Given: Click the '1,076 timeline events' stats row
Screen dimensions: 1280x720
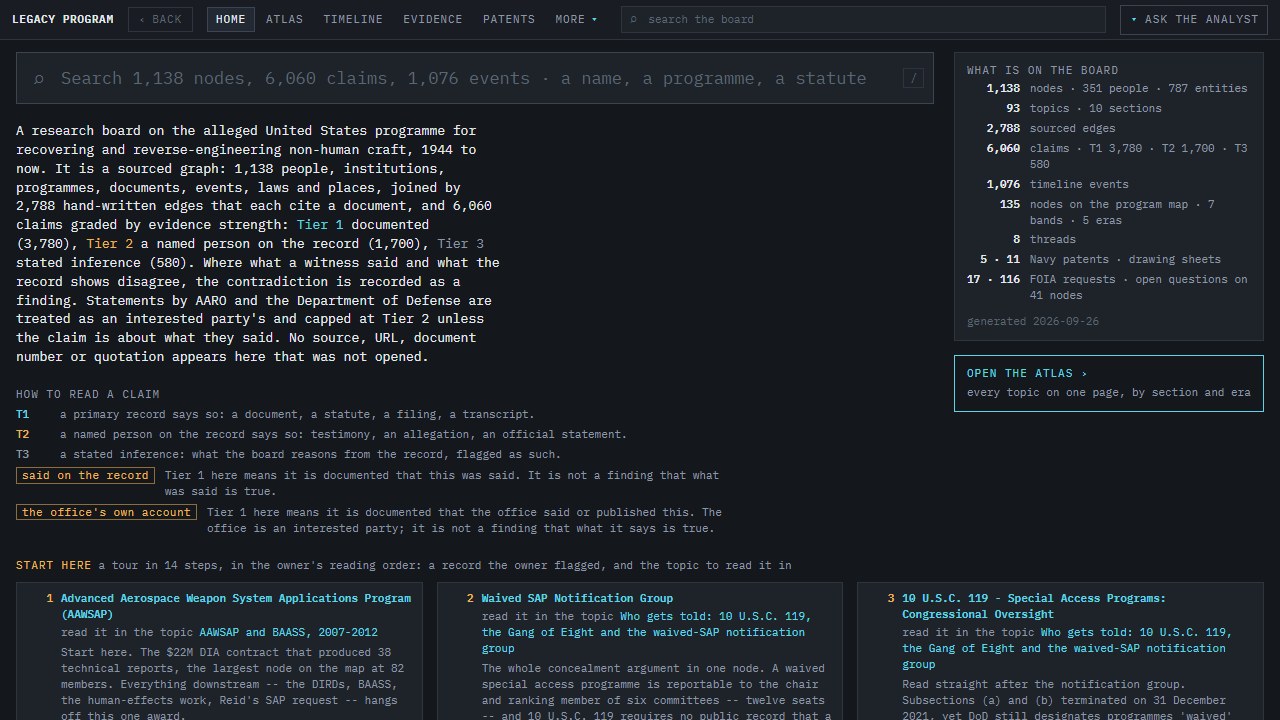Looking at the screenshot, I should coord(1109,184).
